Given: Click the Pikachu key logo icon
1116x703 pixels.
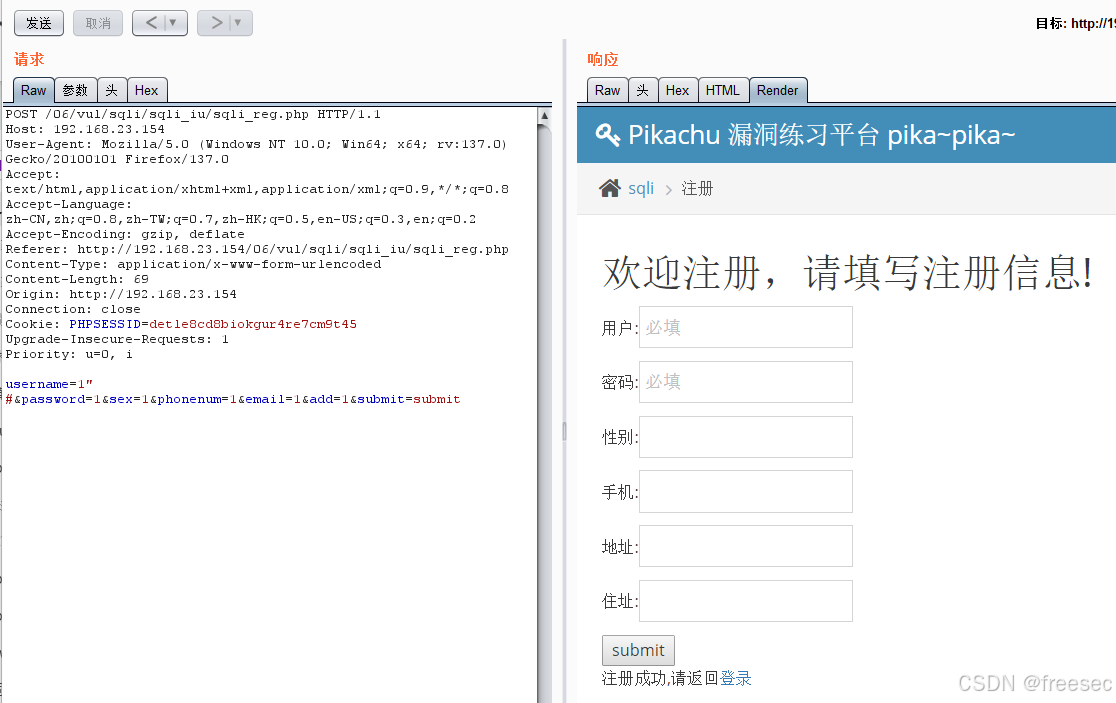Looking at the screenshot, I should 607,134.
